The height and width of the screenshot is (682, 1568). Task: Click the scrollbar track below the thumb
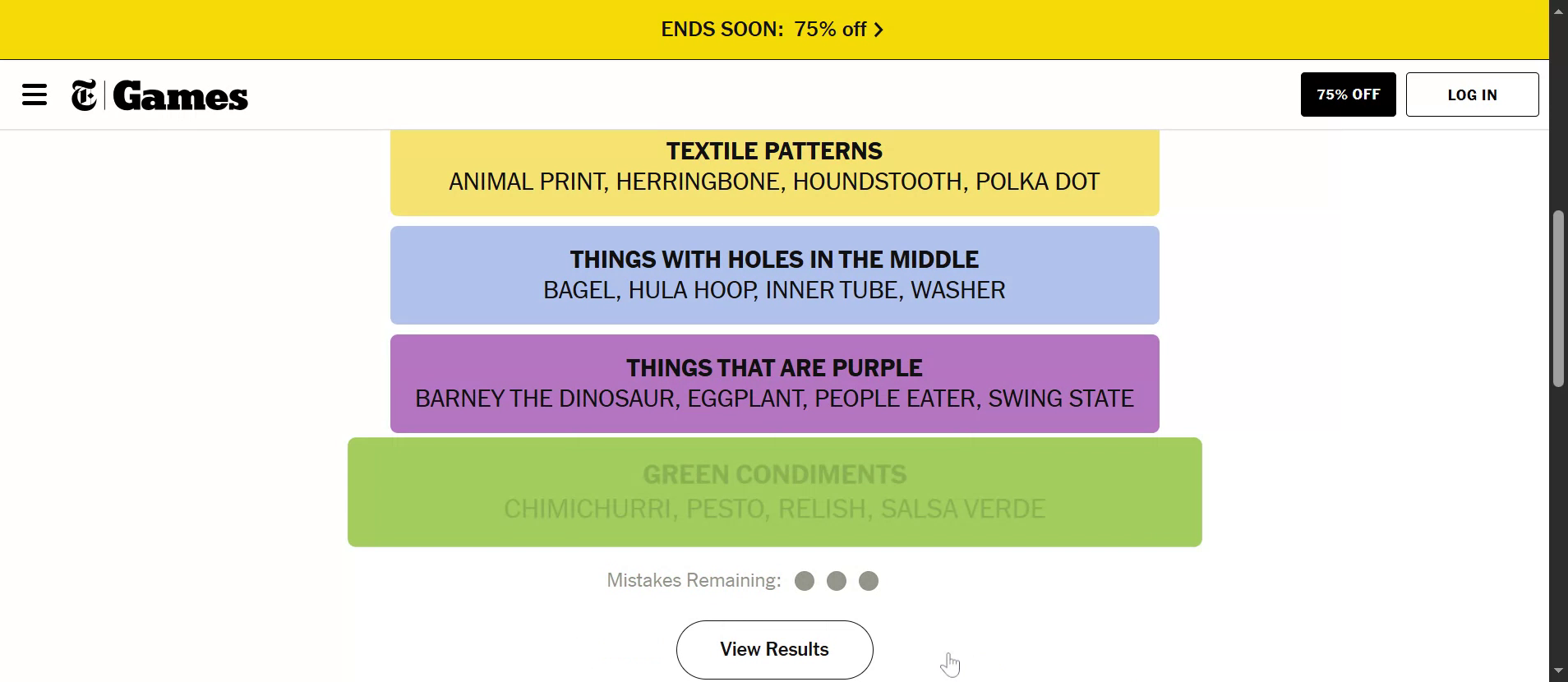pyautogui.click(x=1558, y=526)
